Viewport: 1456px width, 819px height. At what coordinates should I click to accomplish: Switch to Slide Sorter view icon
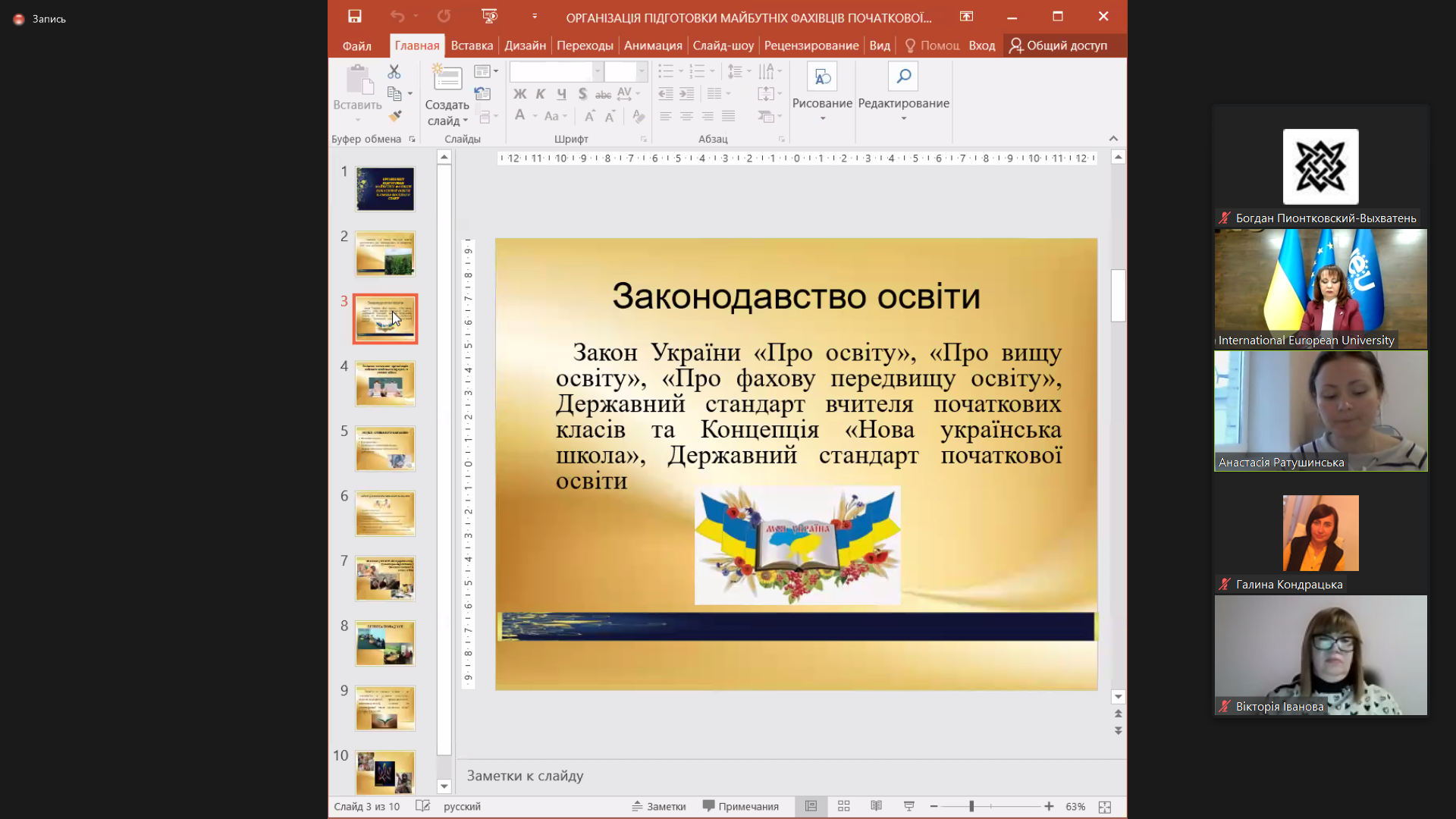[x=843, y=806]
